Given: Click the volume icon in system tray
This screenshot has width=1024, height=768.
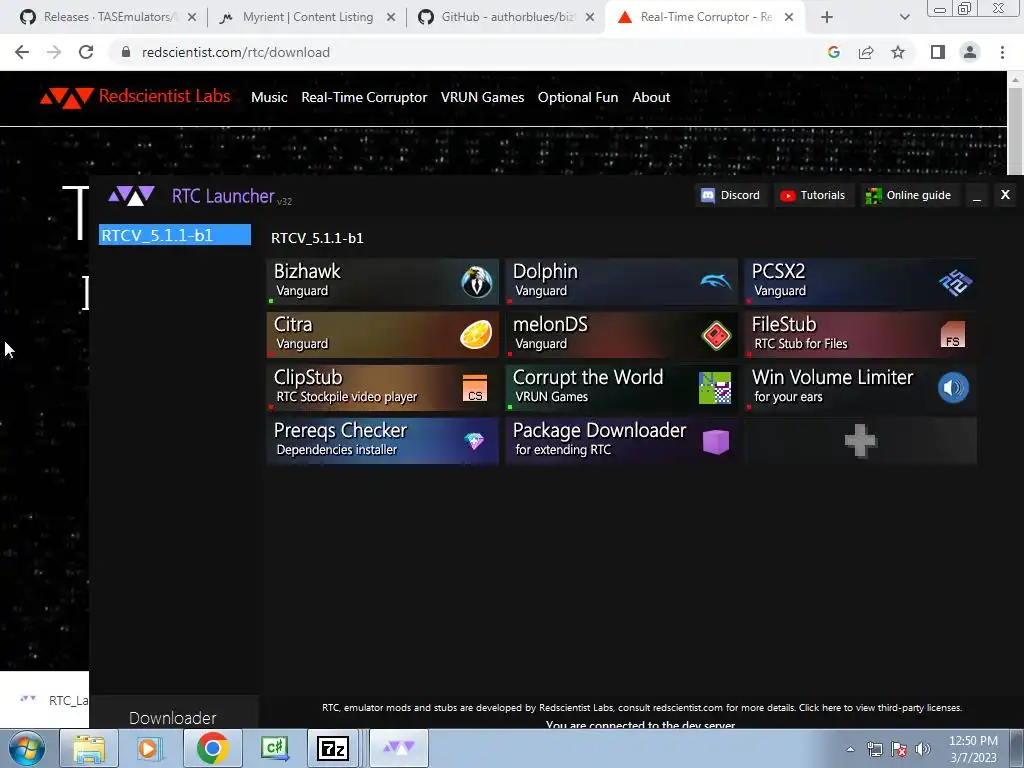Looking at the screenshot, I should click(923, 749).
